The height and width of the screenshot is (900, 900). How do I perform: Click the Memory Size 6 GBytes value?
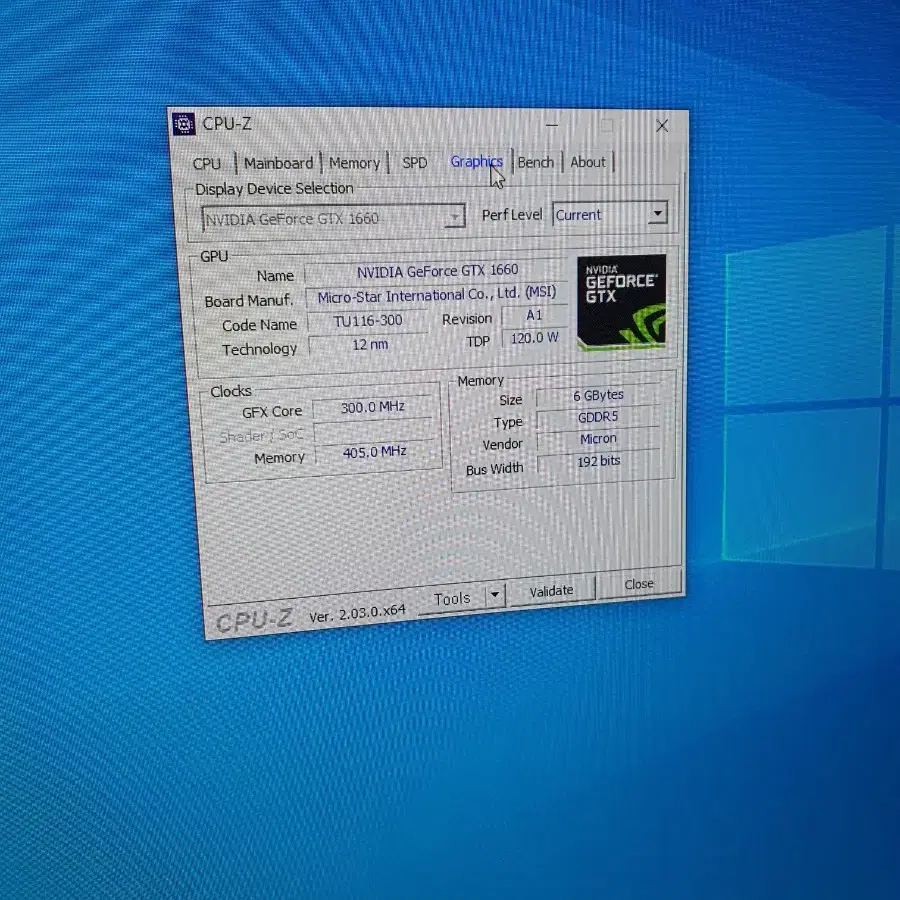coord(598,395)
